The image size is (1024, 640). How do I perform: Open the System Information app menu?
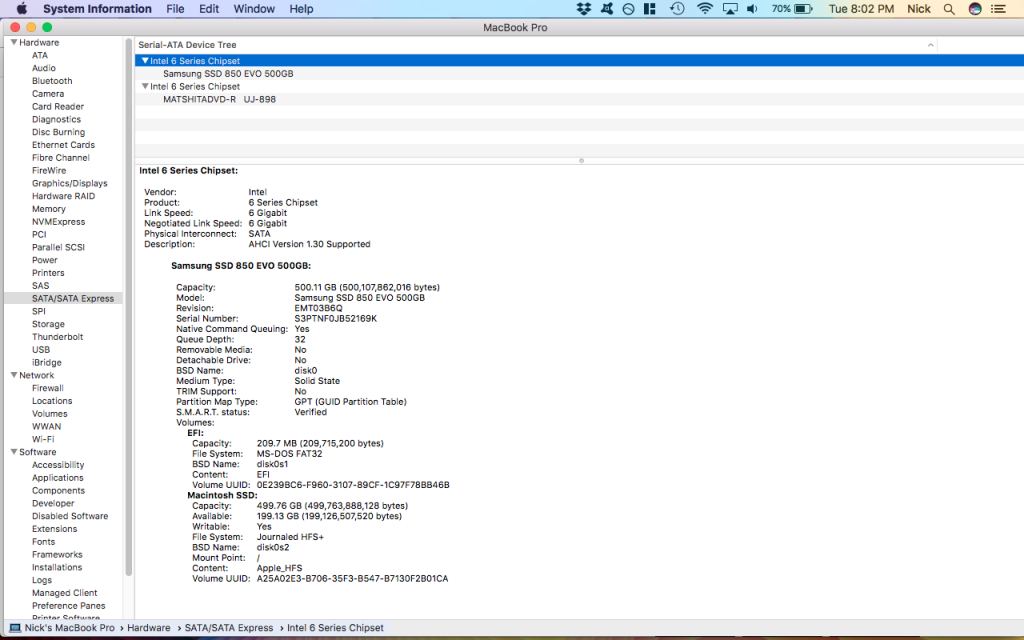pos(97,8)
